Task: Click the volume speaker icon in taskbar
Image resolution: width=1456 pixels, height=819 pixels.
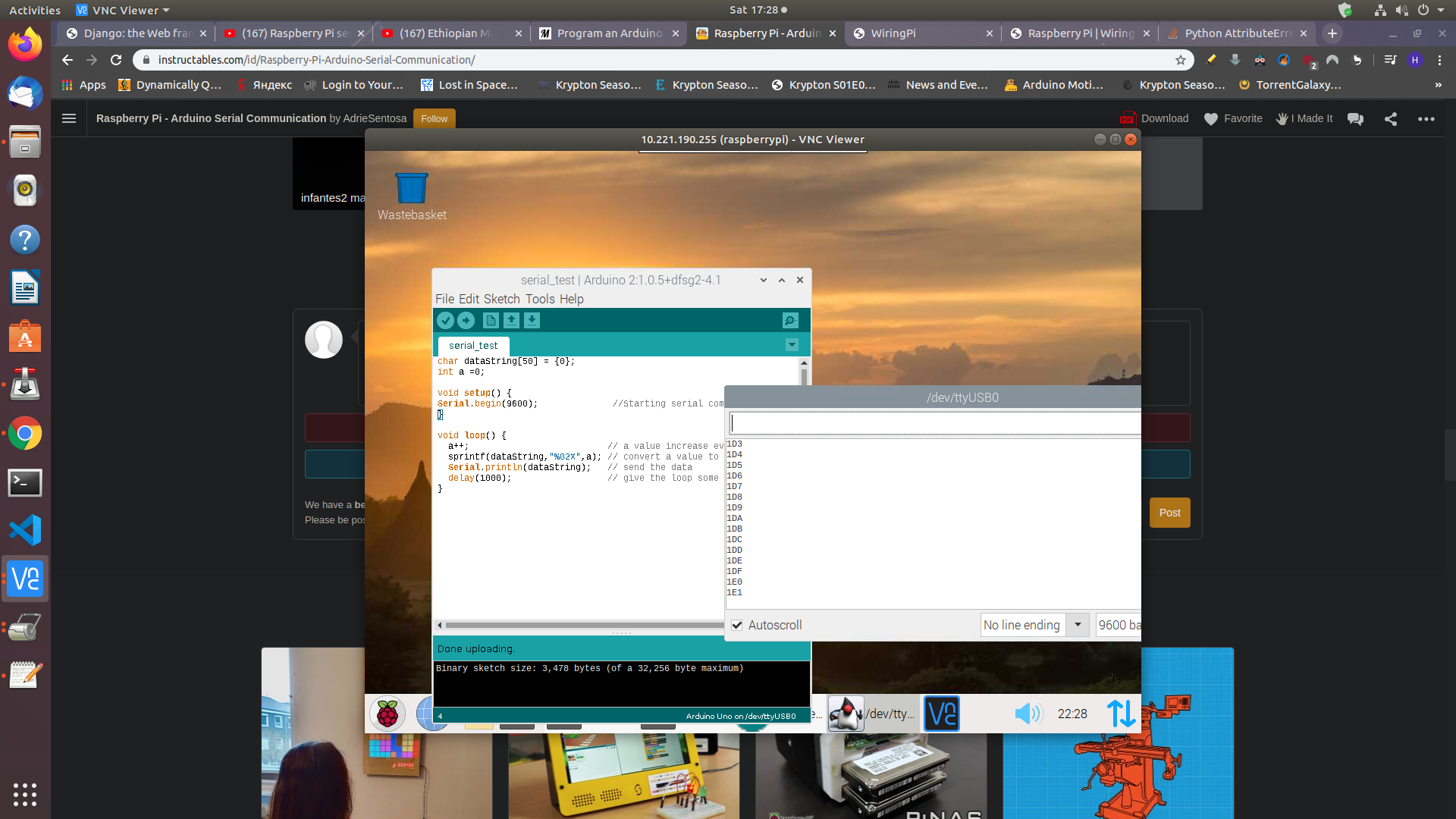Action: 1028,714
